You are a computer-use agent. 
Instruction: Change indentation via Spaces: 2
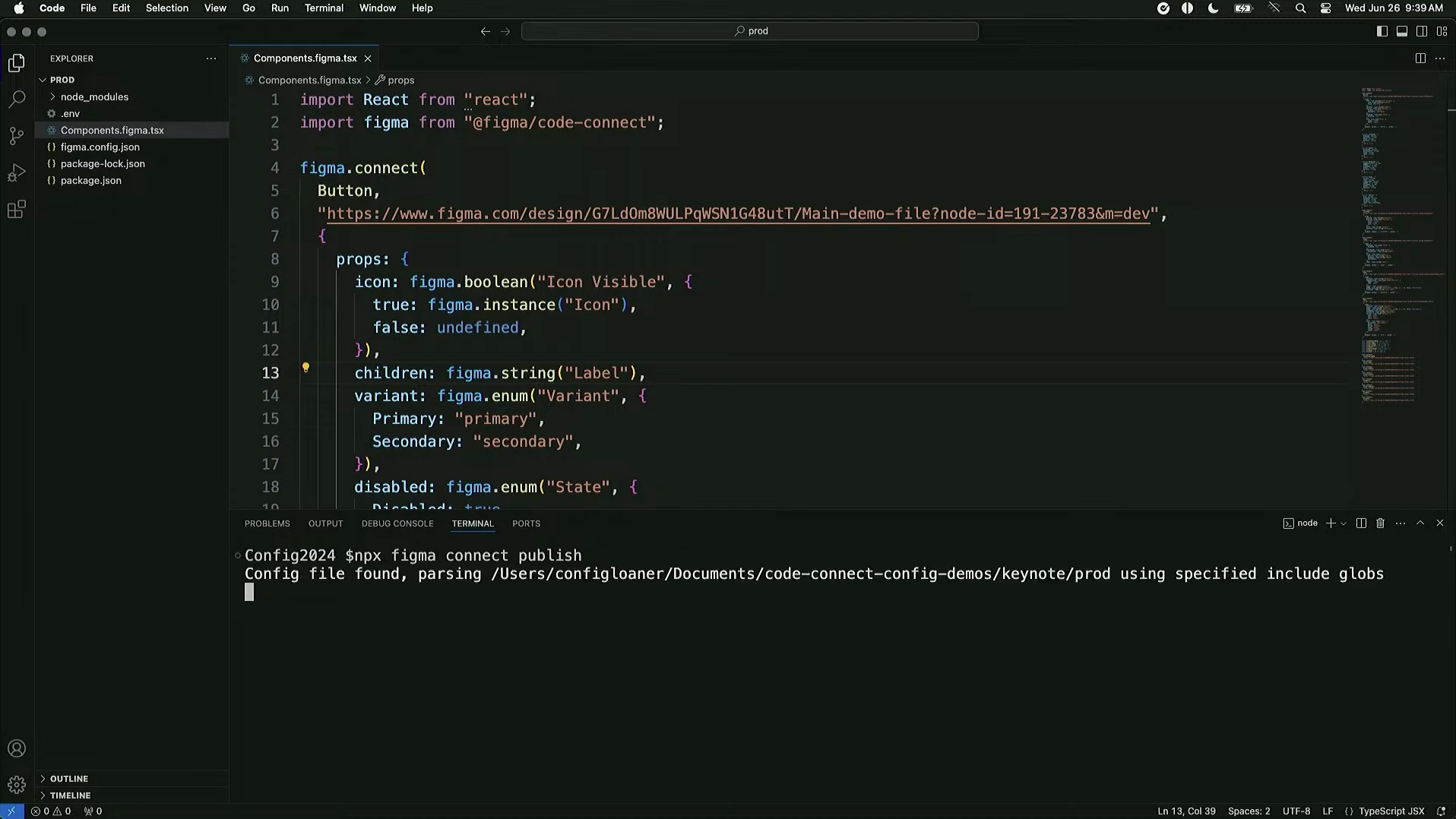click(x=1249, y=811)
